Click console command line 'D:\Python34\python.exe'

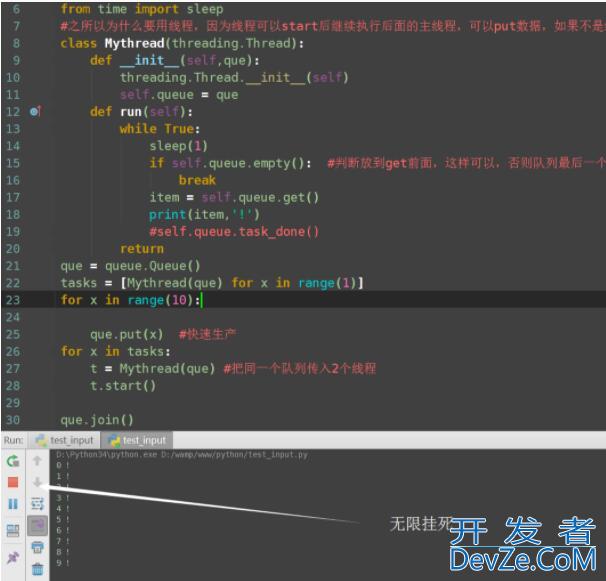[x=182, y=455]
